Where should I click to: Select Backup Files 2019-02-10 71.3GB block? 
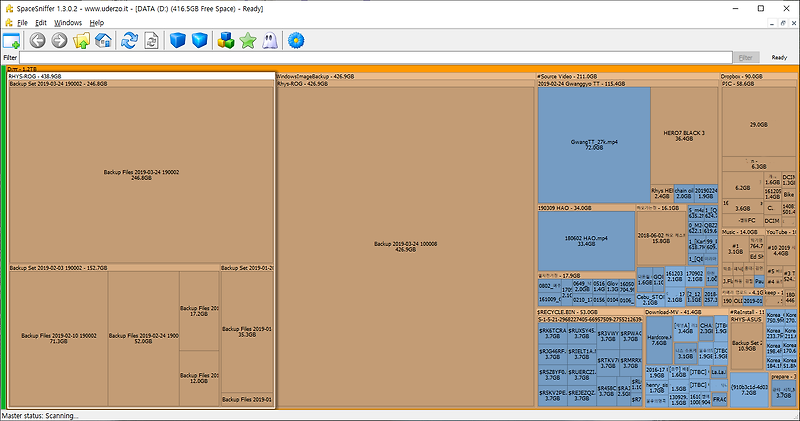pos(59,338)
